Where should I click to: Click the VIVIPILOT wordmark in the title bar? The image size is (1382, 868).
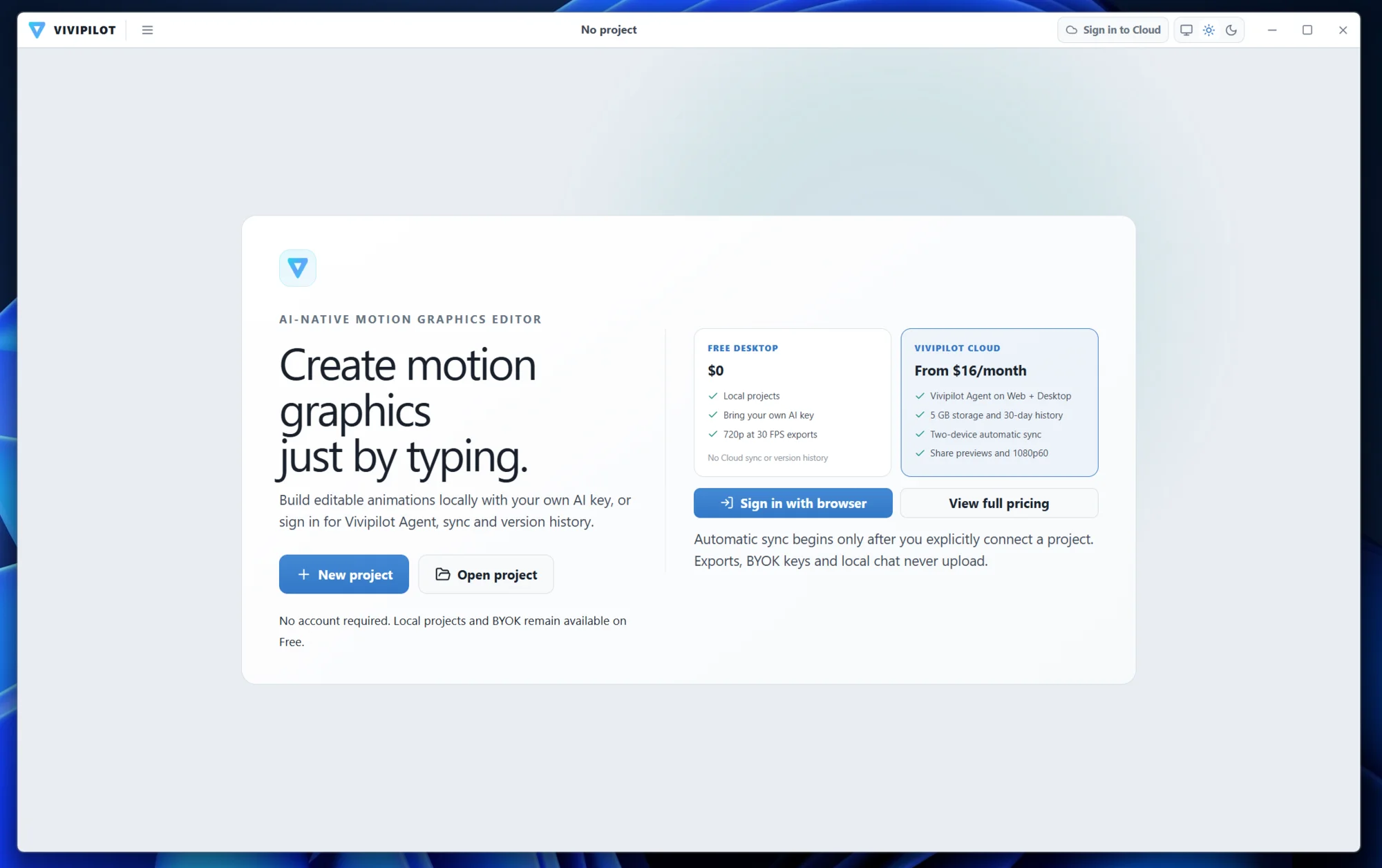point(85,30)
